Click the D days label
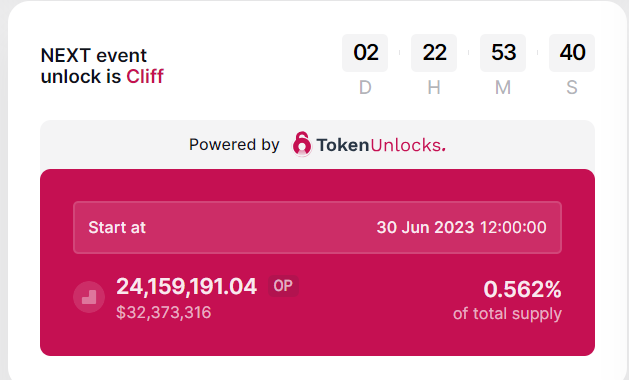629x380 pixels. tap(365, 87)
